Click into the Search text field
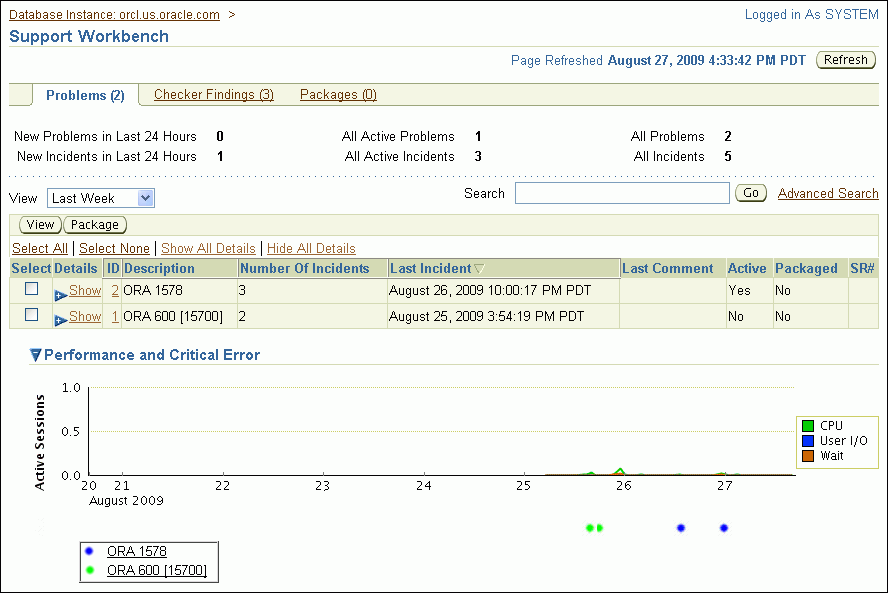 622,193
